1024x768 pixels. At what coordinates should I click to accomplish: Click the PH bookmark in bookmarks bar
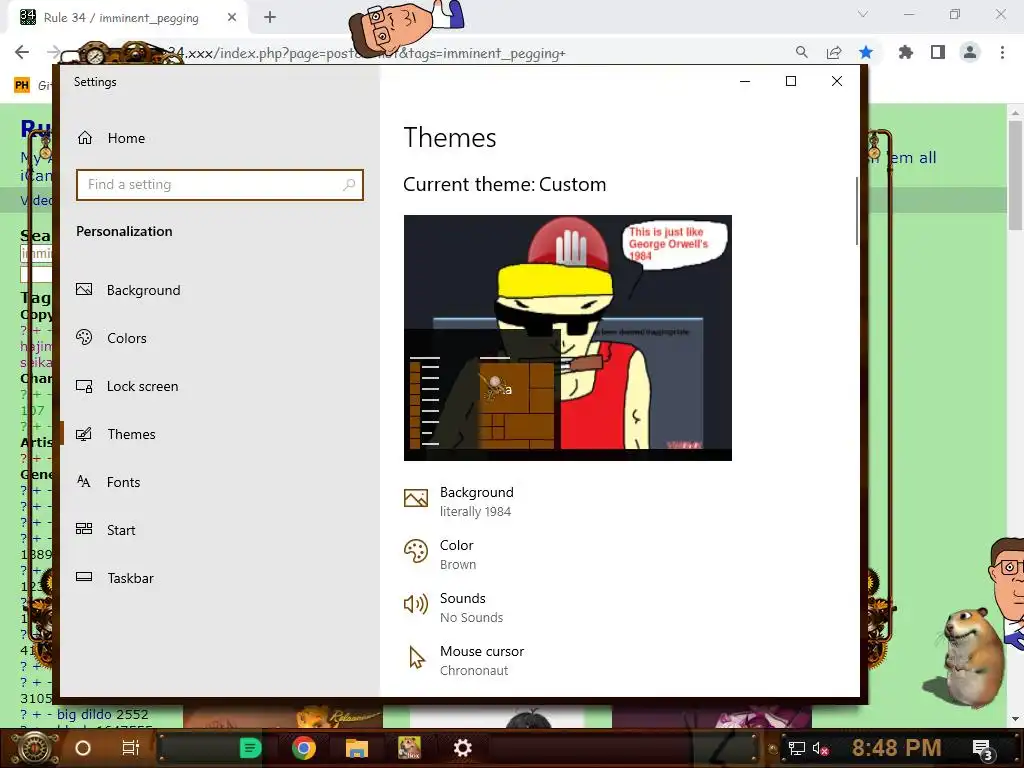[22, 85]
